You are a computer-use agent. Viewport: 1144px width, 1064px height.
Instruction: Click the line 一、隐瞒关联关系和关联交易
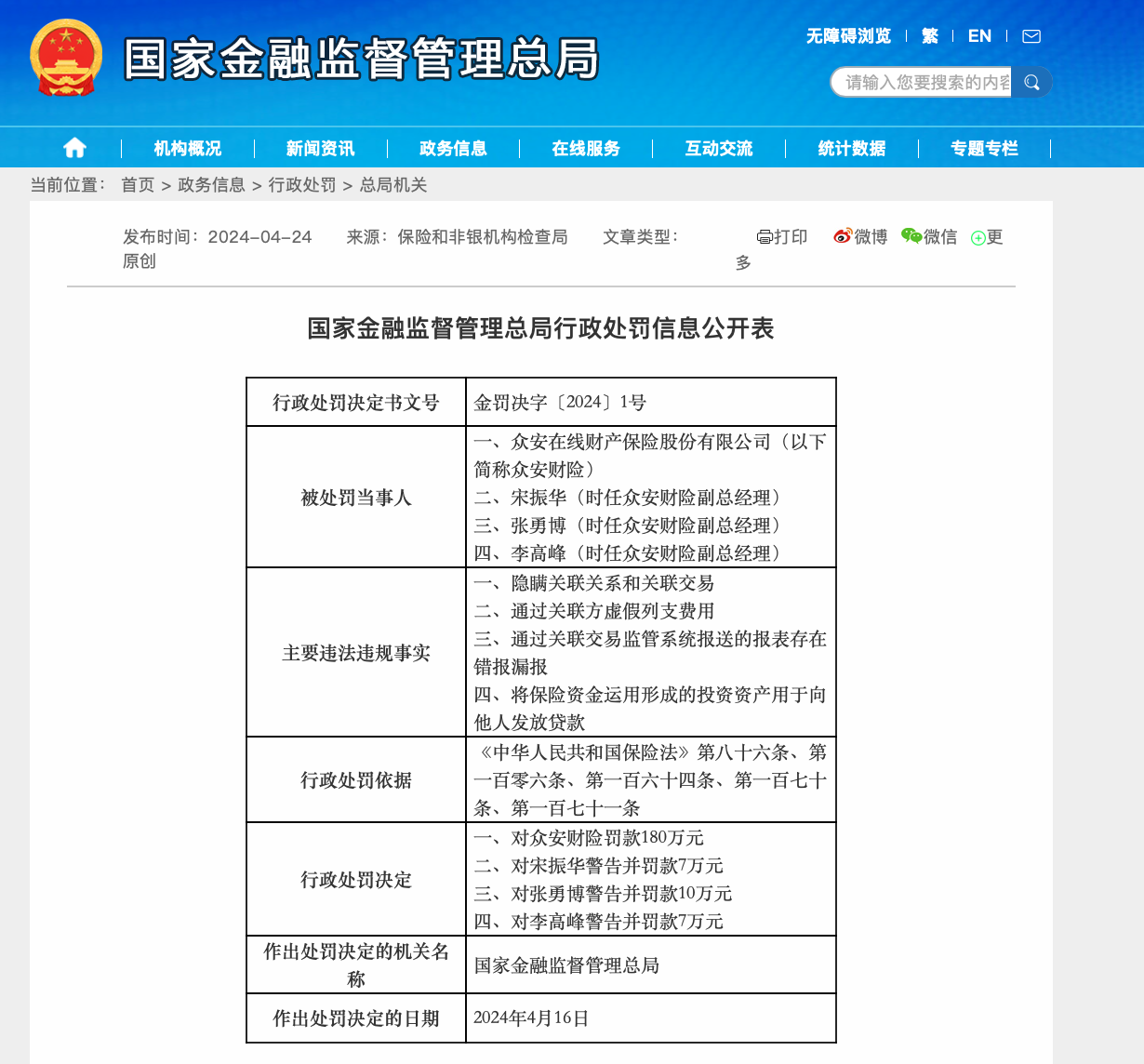tap(594, 583)
